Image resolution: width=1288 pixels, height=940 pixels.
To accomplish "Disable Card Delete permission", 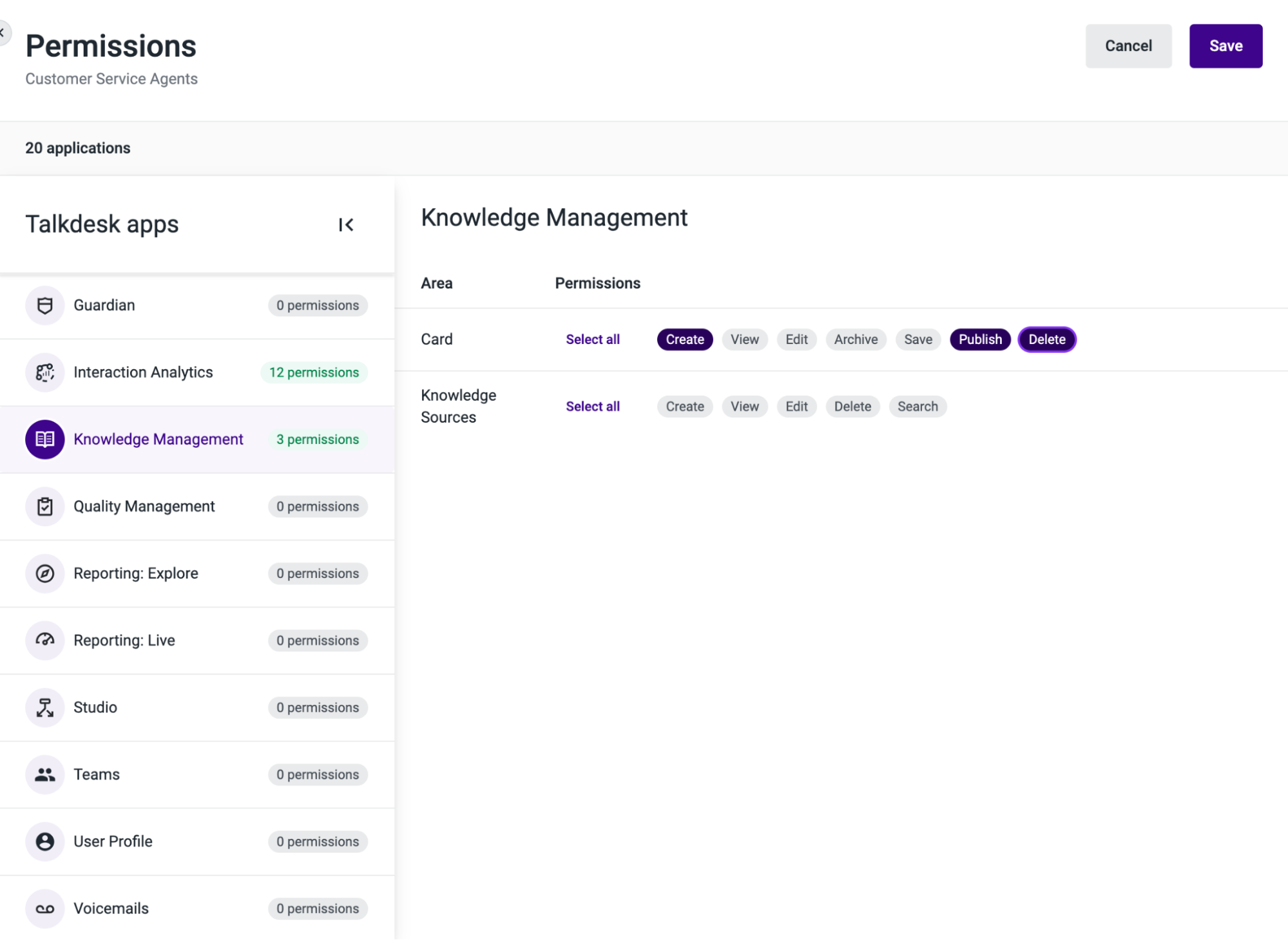I will [1047, 340].
